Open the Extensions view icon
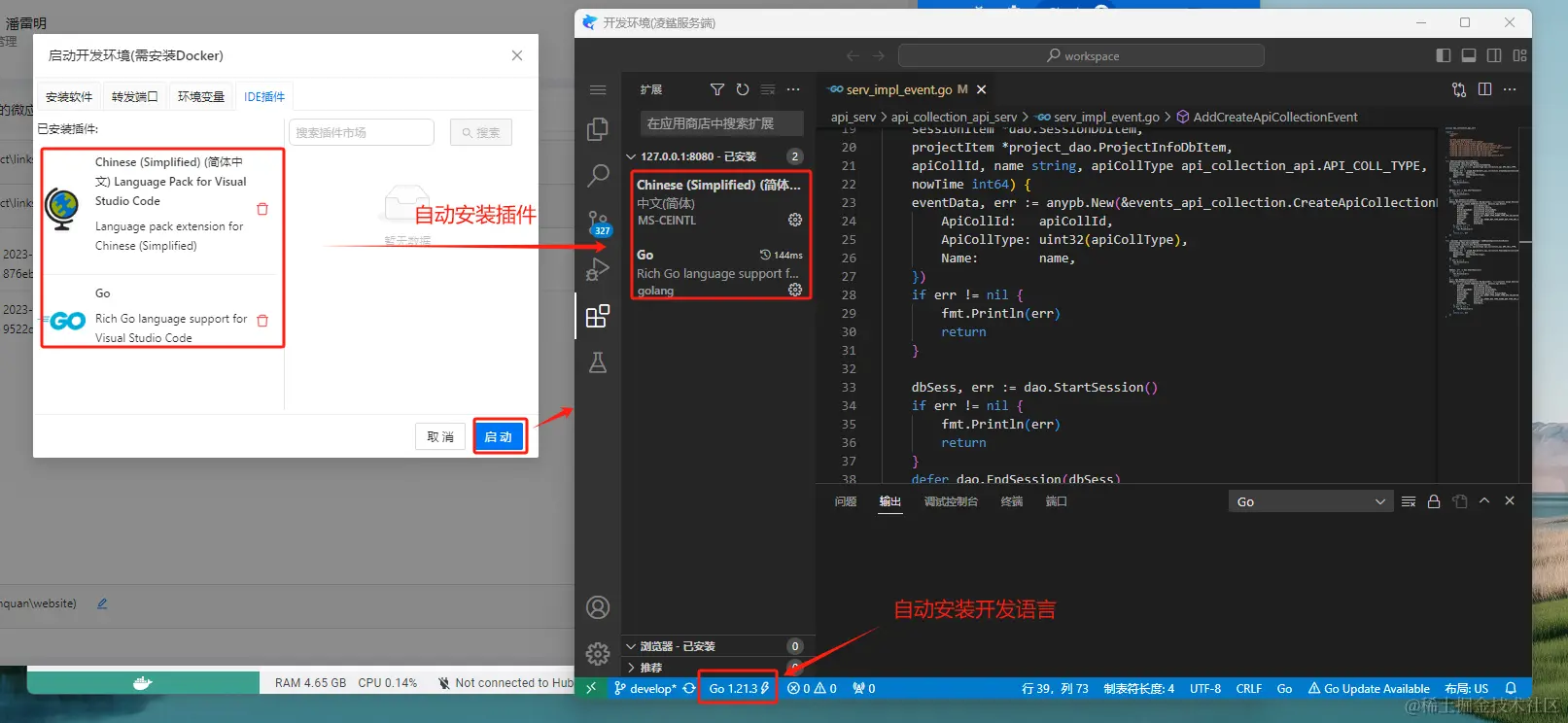The image size is (1568, 723). (598, 316)
